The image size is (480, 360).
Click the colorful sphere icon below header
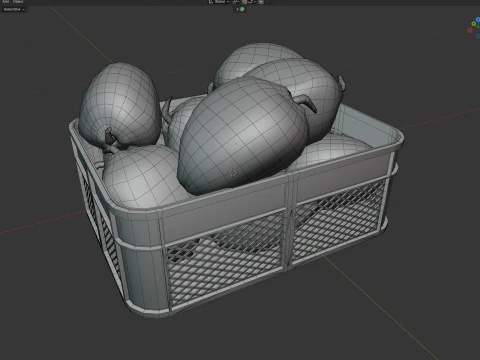click(242, 9)
